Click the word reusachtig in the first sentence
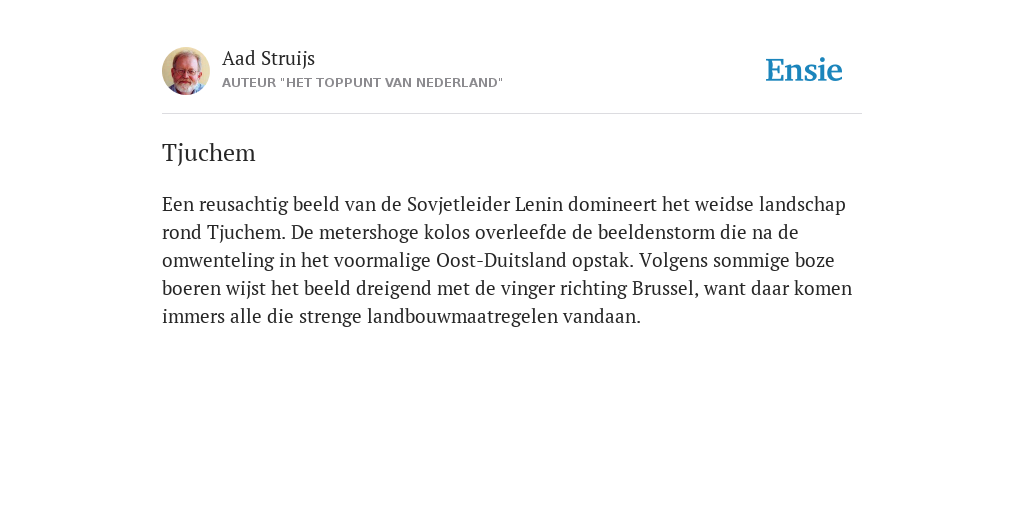This screenshot has width=1024, height=512. point(243,205)
